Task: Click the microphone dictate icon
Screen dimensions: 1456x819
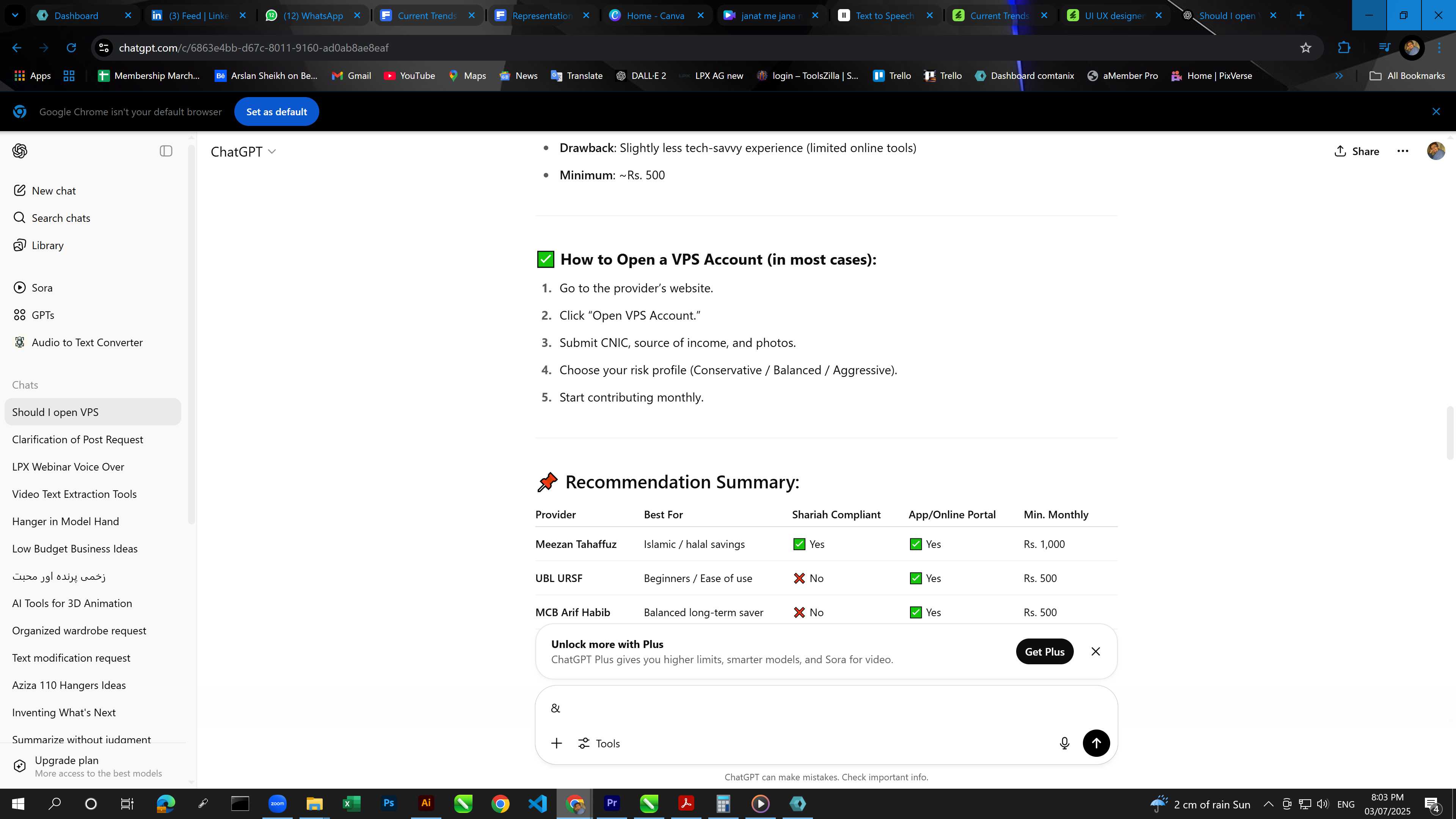Action: click(x=1064, y=743)
